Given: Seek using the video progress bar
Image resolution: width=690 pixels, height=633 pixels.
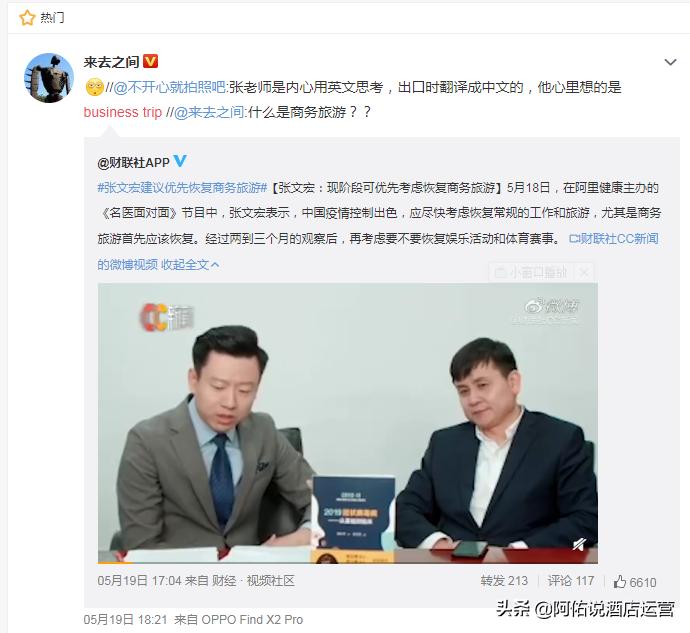Looking at the screenshot, I should tap(348, 562).
